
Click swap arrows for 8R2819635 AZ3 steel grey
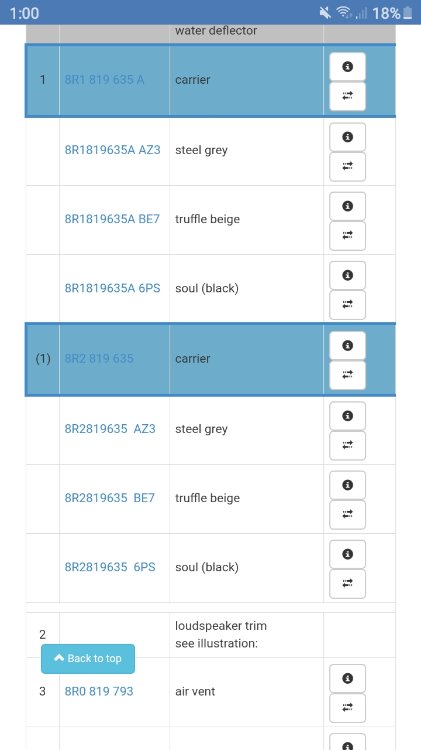point(347,445)
